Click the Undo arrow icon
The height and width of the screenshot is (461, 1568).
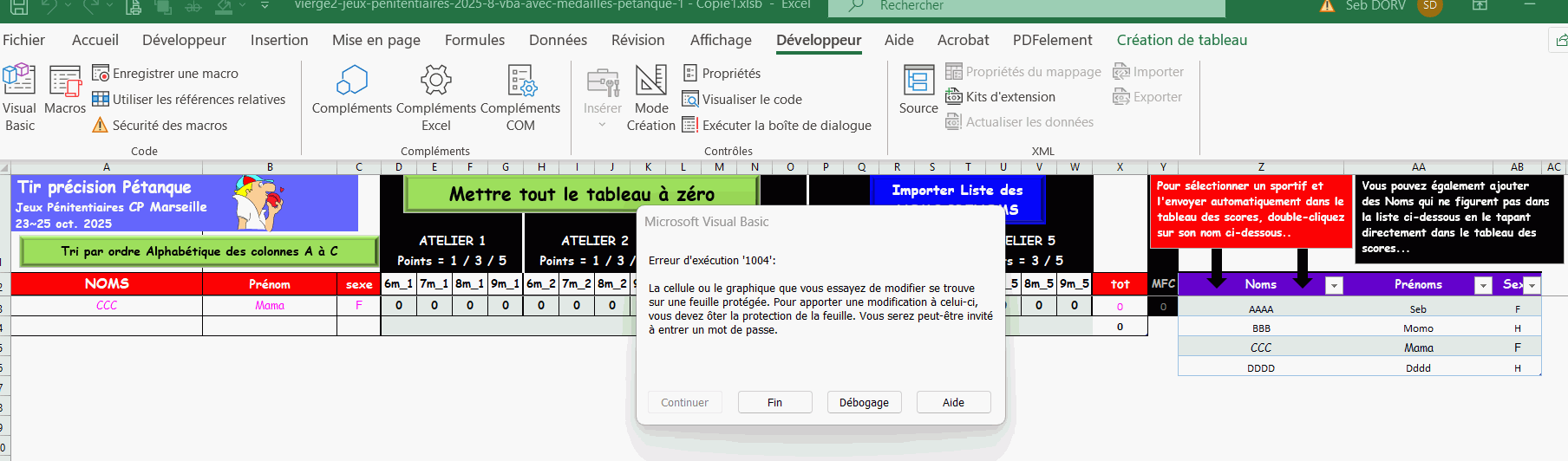click(x=50, y=6)
